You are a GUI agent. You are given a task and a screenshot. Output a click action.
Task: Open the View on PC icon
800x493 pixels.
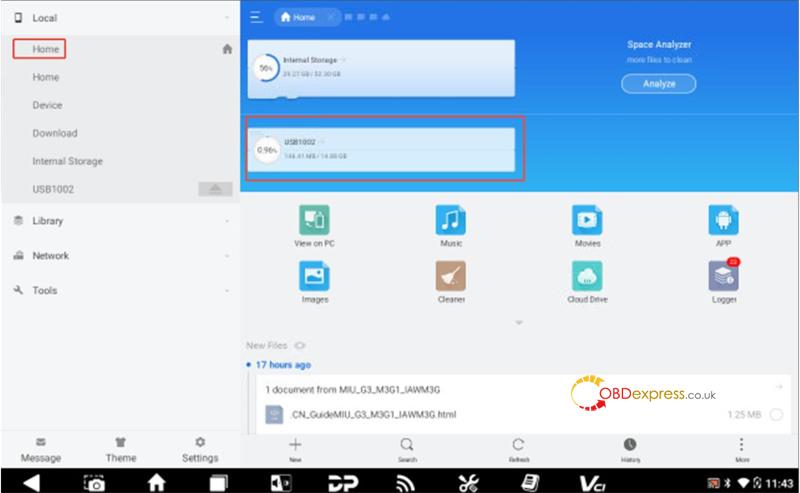click(x=314, y=220)
